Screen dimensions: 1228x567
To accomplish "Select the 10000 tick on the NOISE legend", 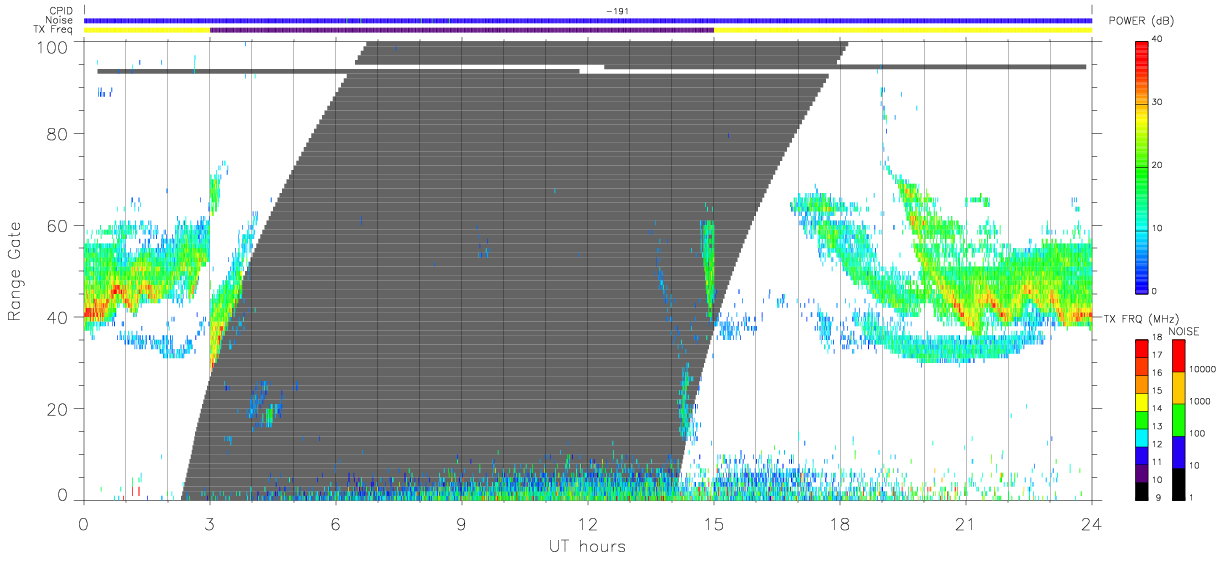I will tap(1202, 368).
